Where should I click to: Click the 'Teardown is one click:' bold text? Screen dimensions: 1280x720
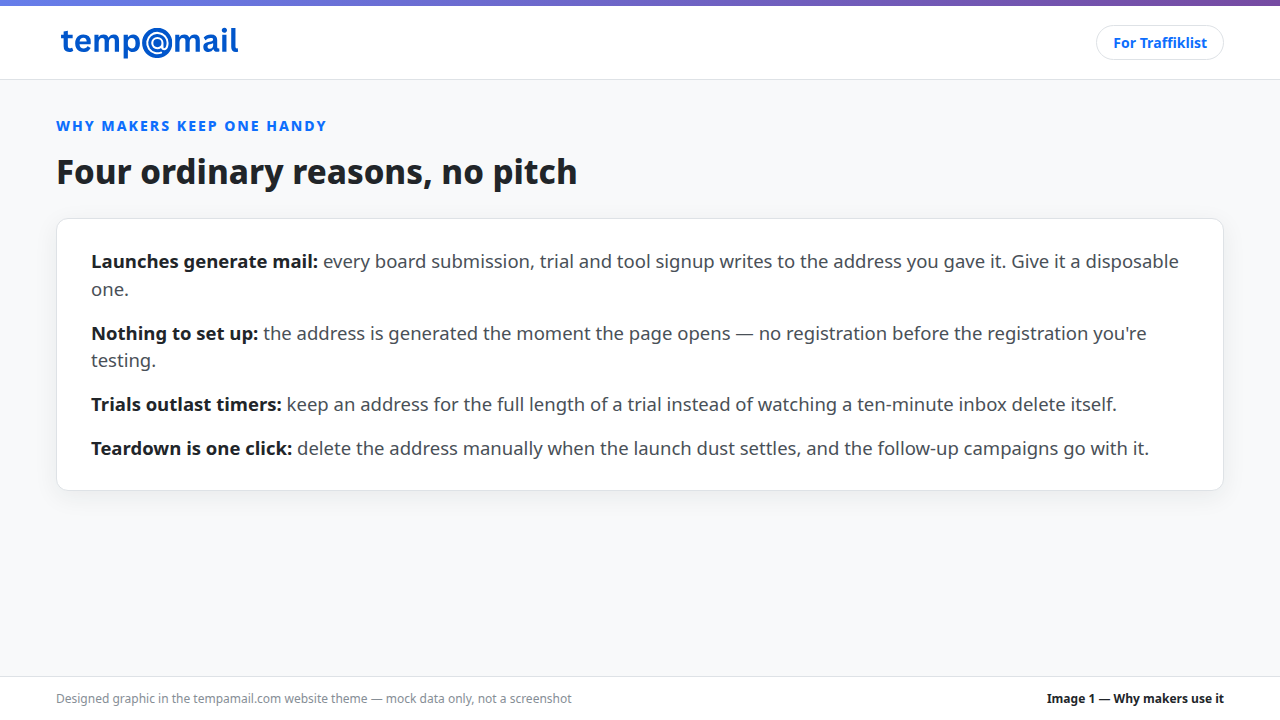point(192,449)
